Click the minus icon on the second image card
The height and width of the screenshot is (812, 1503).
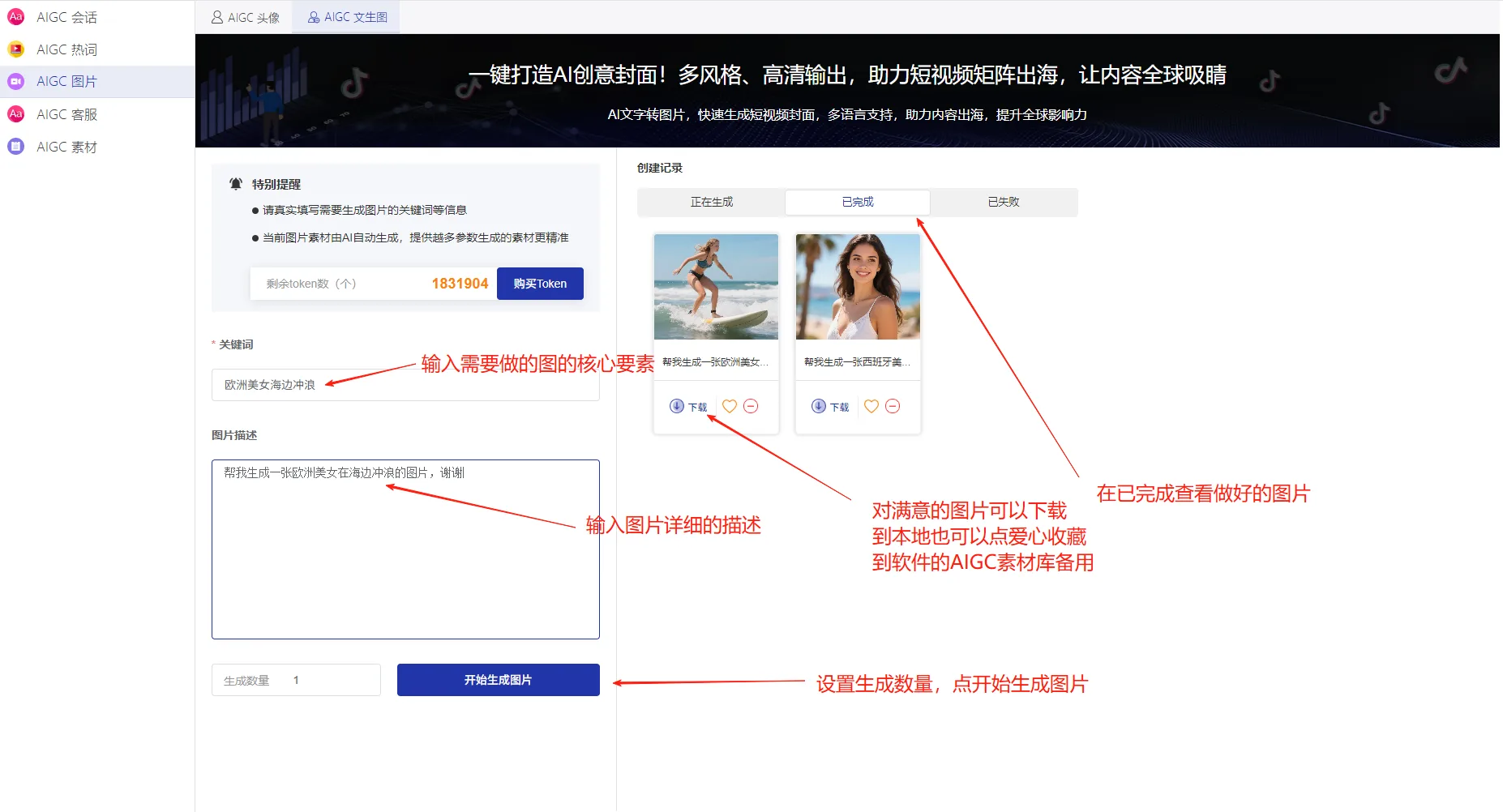coord(893,406)
